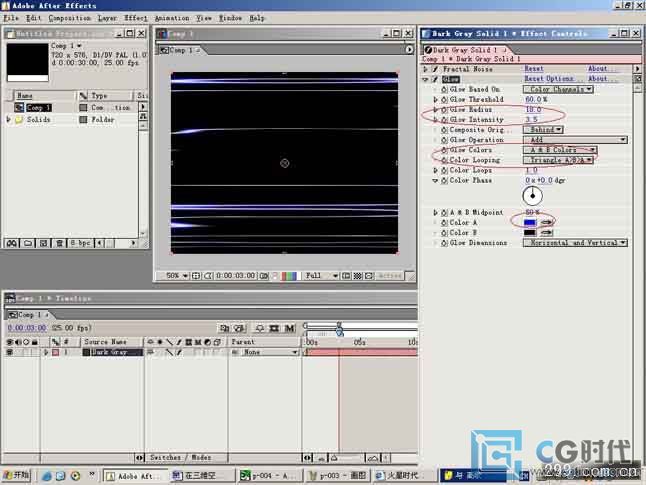Take snapshot with camera icon in viewer
The image size is (646, 485).
264,276
